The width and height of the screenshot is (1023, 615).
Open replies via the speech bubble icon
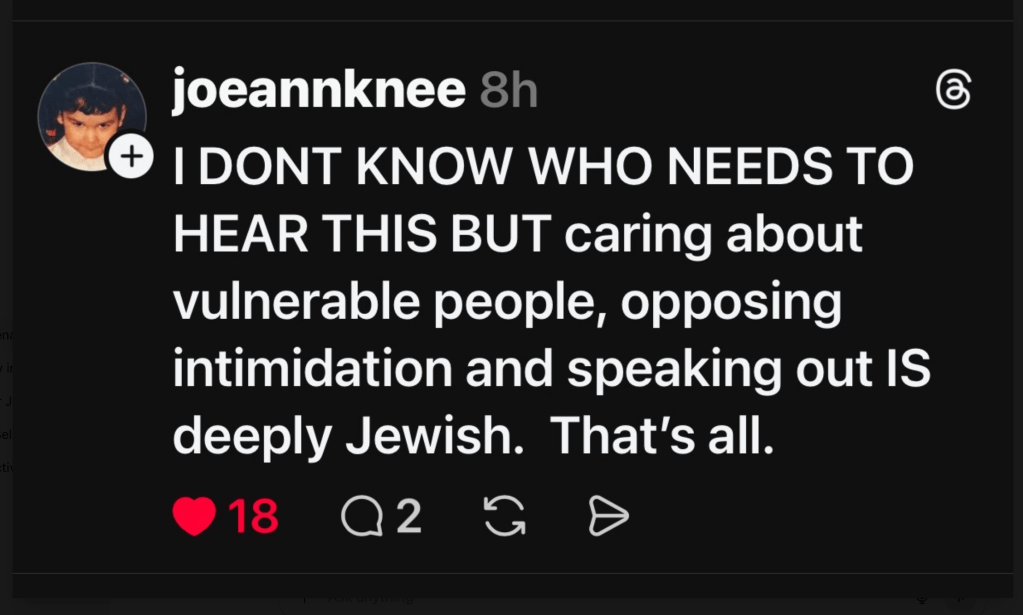pyautogui.click(x=359, y=516)
